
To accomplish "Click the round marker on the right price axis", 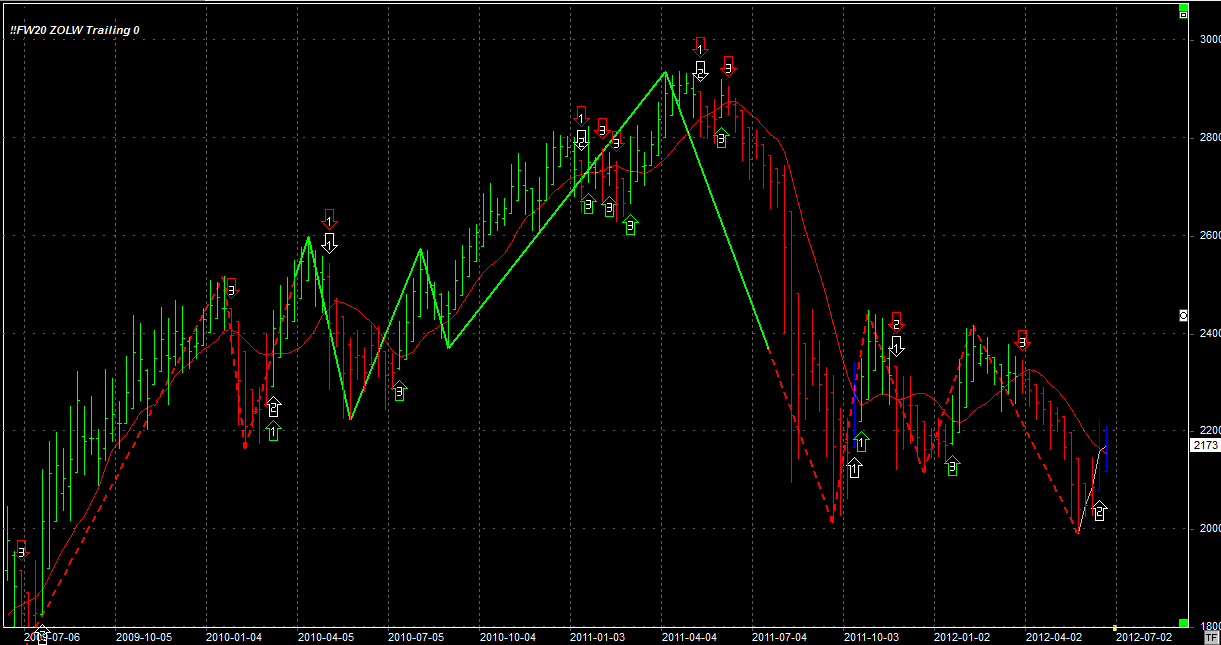I will point(1183,315).
